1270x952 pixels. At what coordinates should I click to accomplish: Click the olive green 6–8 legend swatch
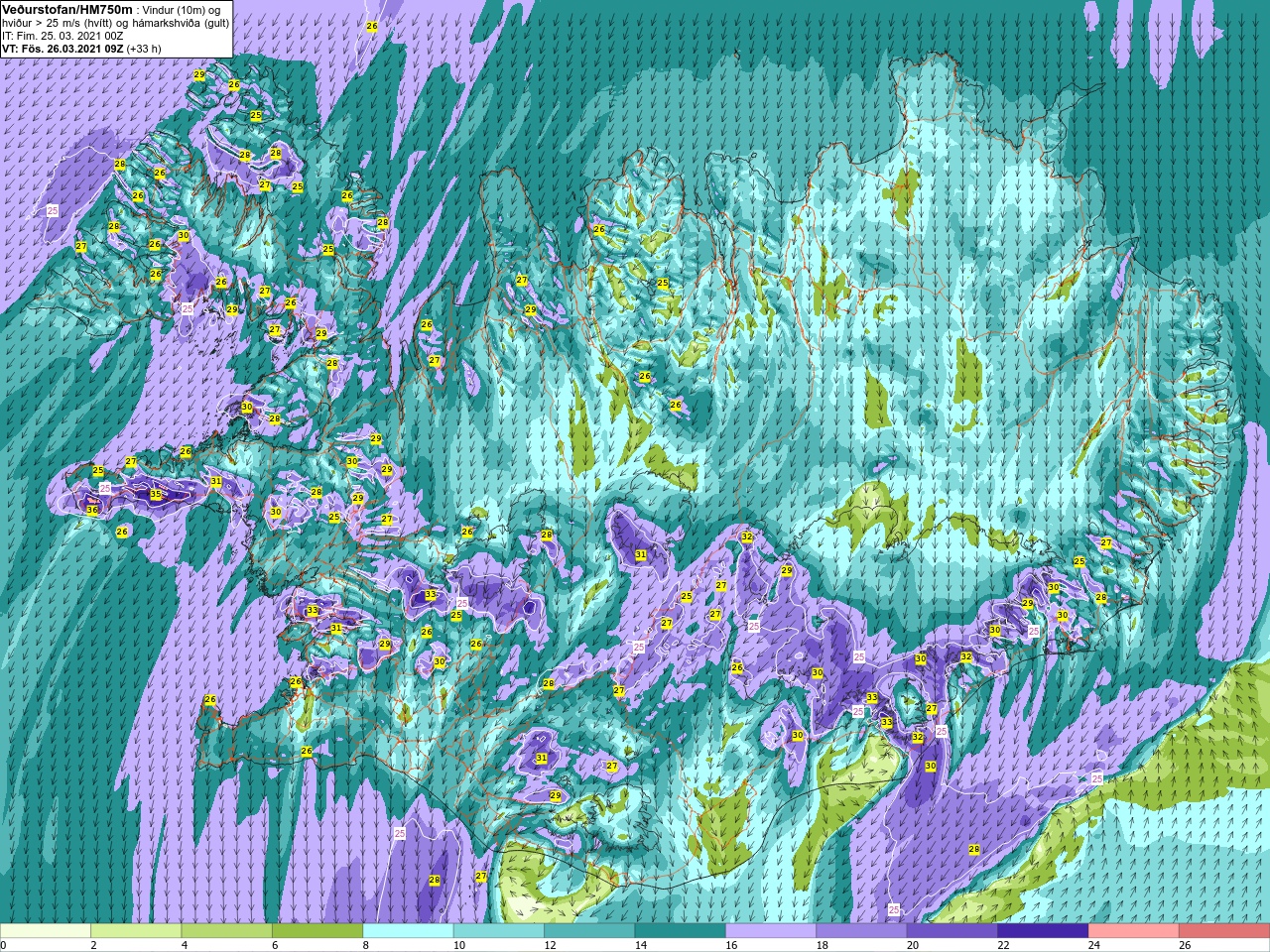tap(317, 931)
